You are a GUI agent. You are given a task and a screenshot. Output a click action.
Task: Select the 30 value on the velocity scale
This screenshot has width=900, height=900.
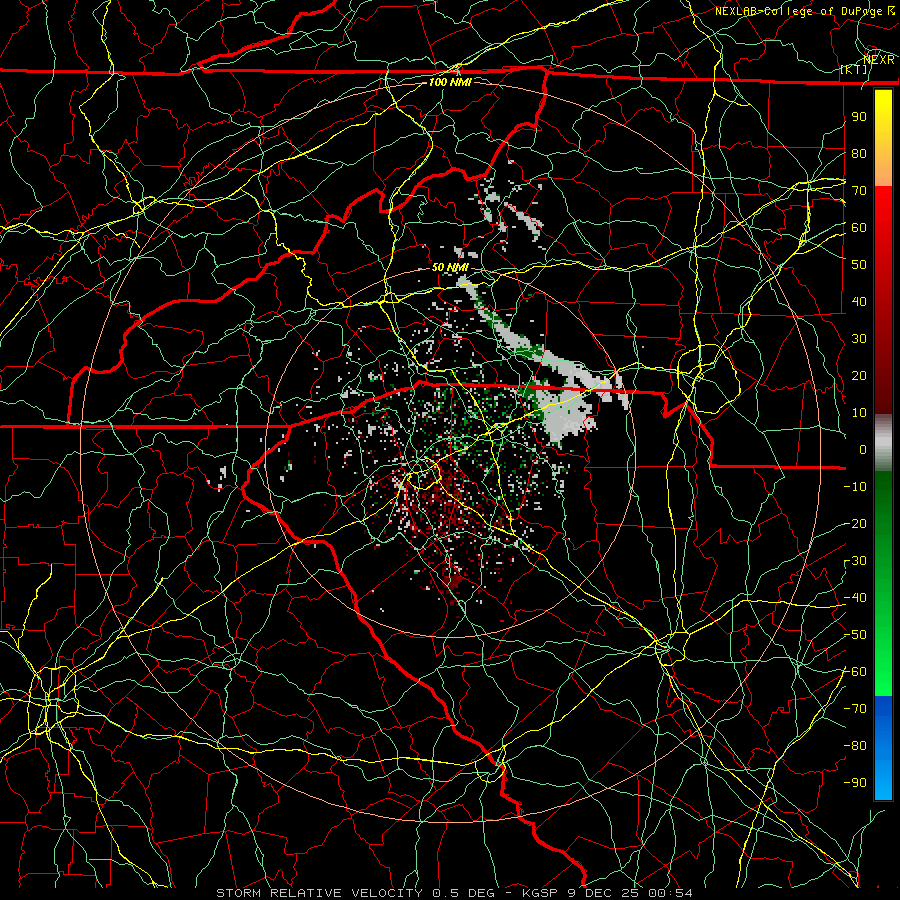click(x=859, y=339)
